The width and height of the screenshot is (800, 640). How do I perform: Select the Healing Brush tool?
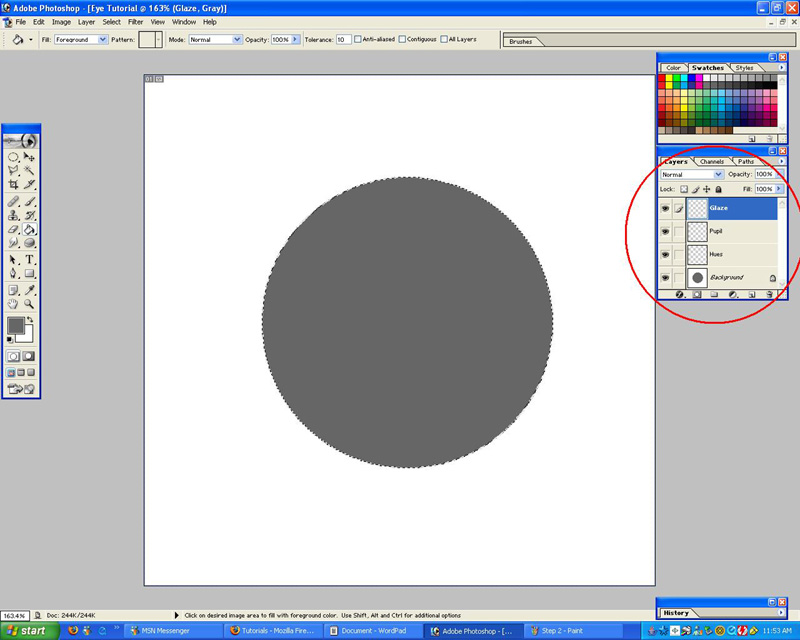point(13,202)
